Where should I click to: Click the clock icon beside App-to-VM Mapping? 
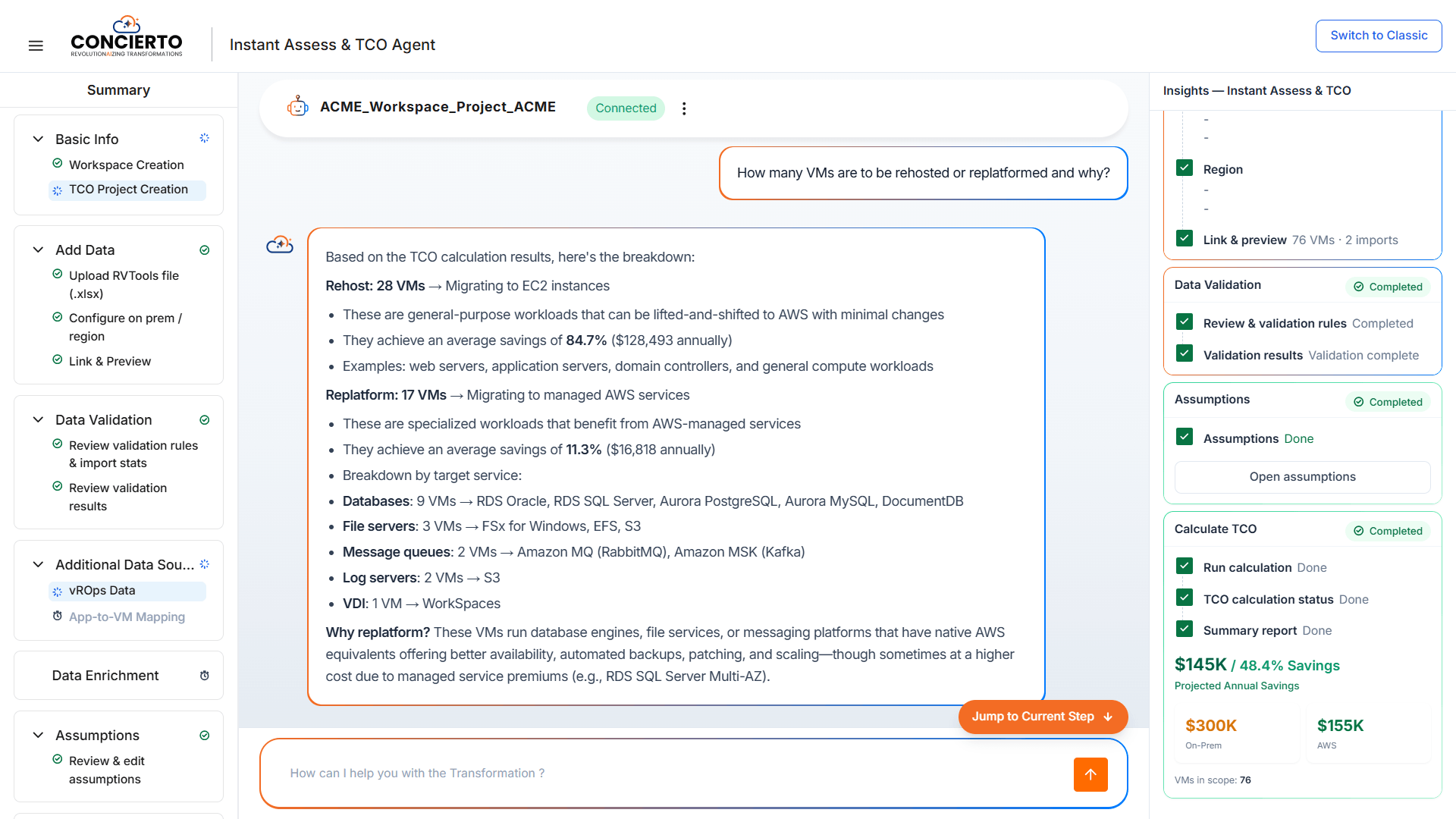coord(58,617)
